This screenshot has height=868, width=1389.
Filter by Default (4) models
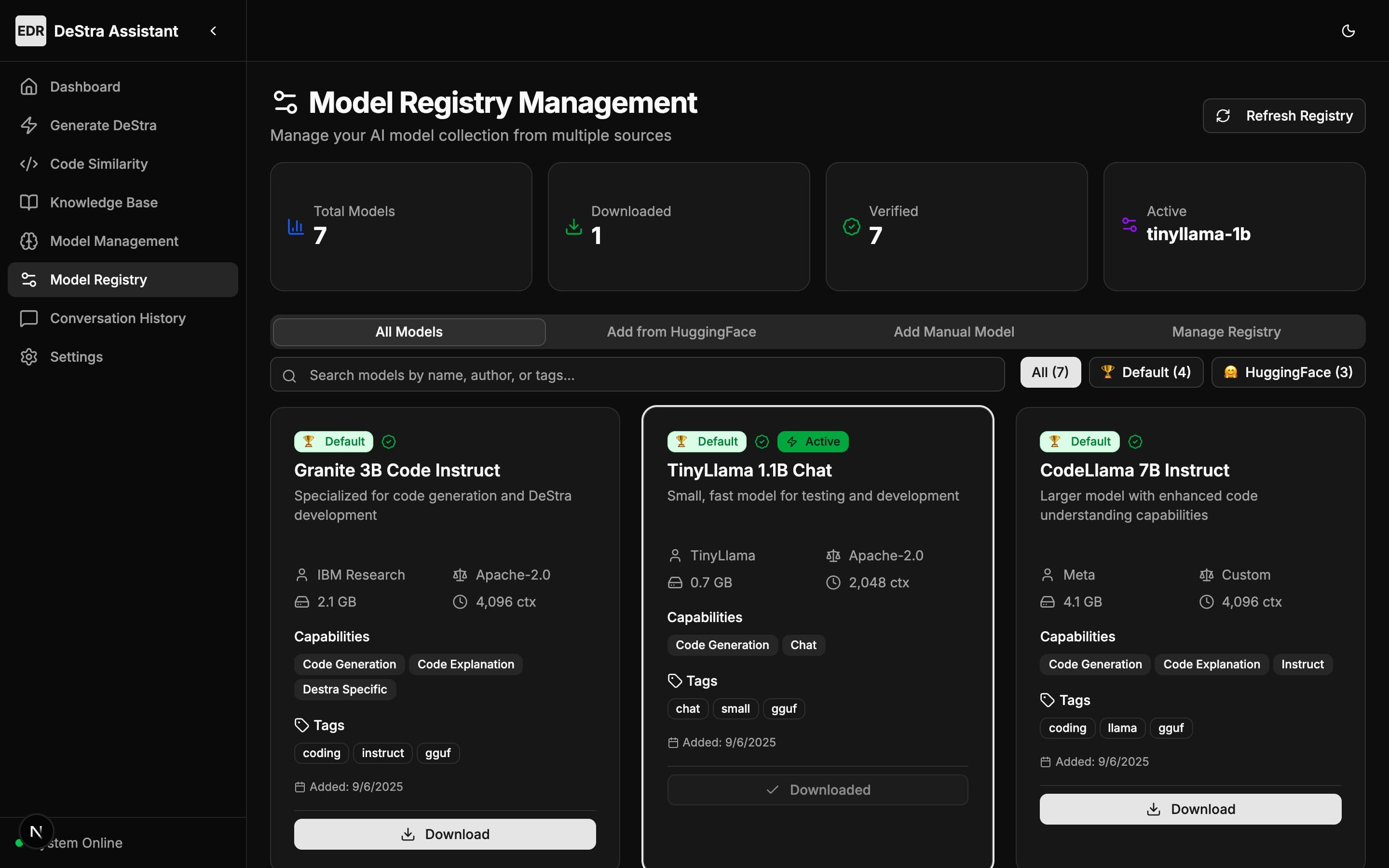1145,373
